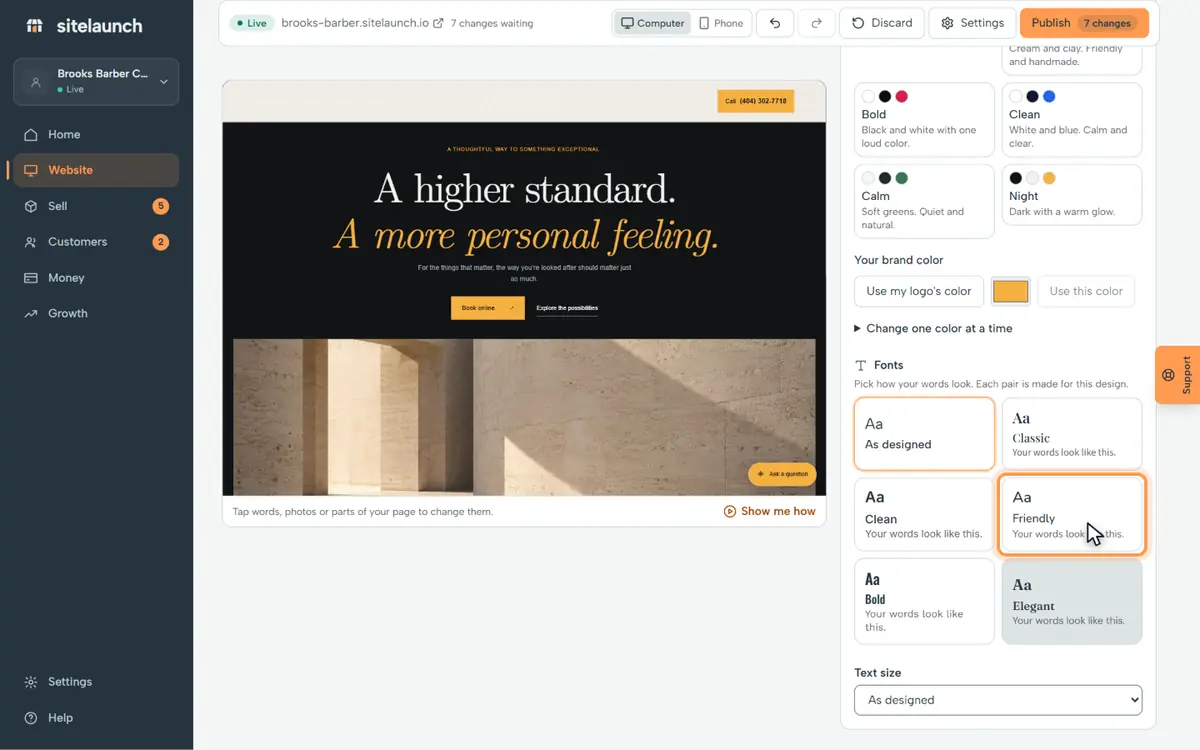Select the As designed font pair
Screen dimensions: 1200x750
pyautogui.click(x=924, y=434)
